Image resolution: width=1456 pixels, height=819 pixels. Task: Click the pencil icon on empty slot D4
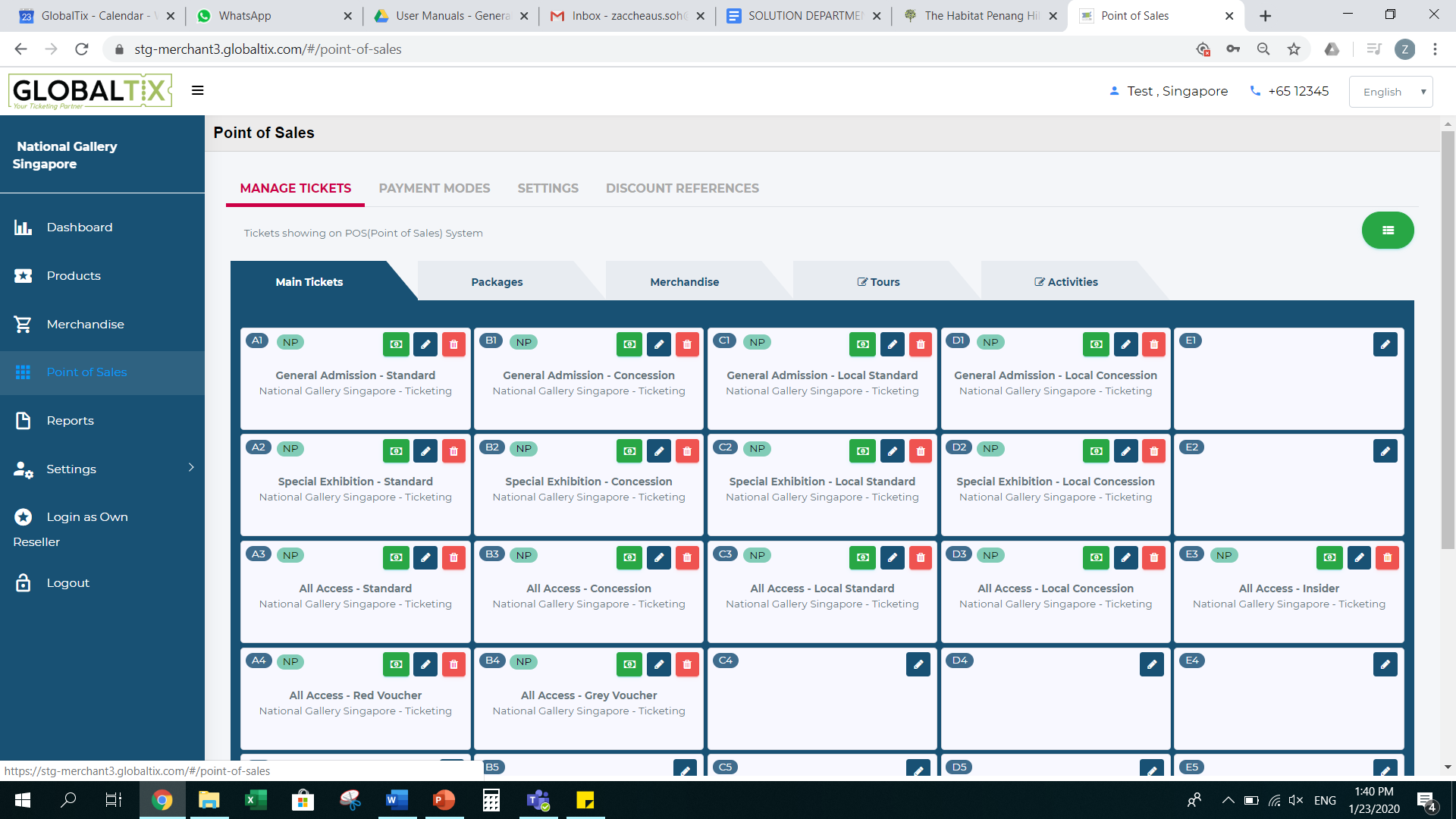point(1152,665)
